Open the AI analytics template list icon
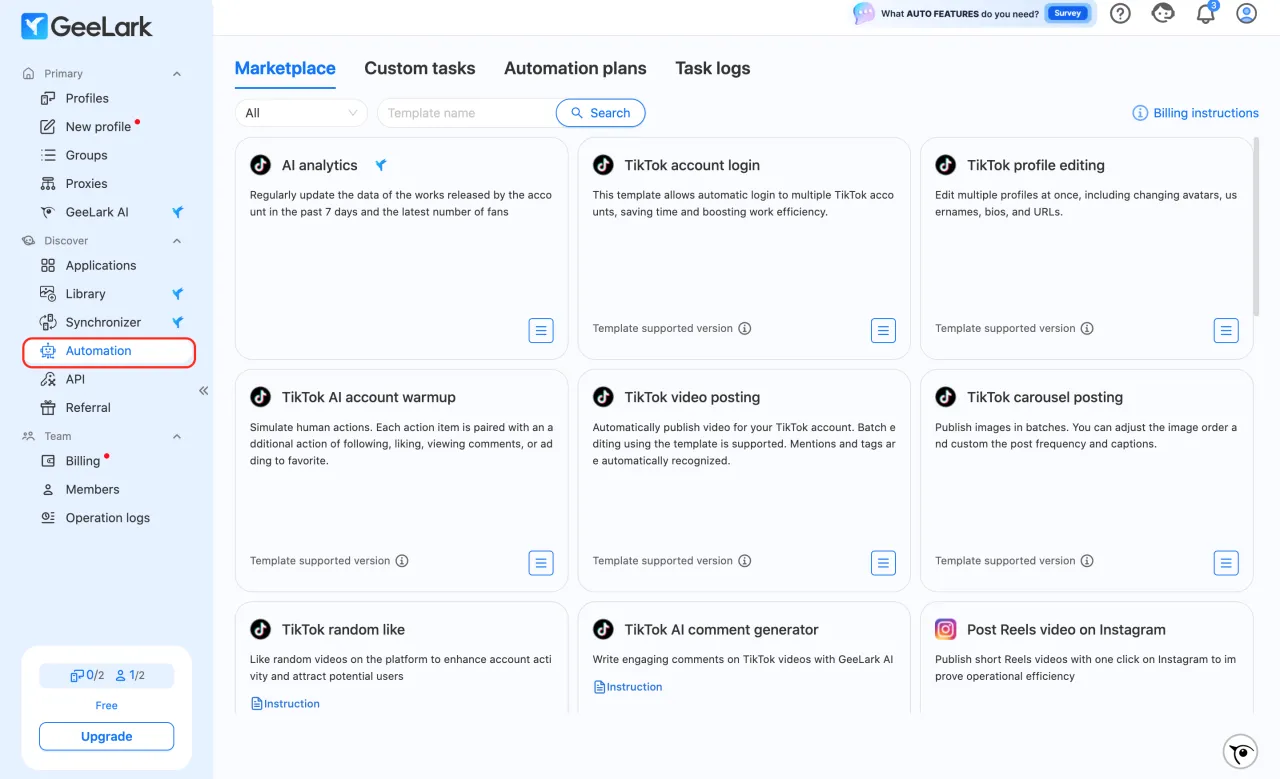1280x779 pixels. coord(541,330)
